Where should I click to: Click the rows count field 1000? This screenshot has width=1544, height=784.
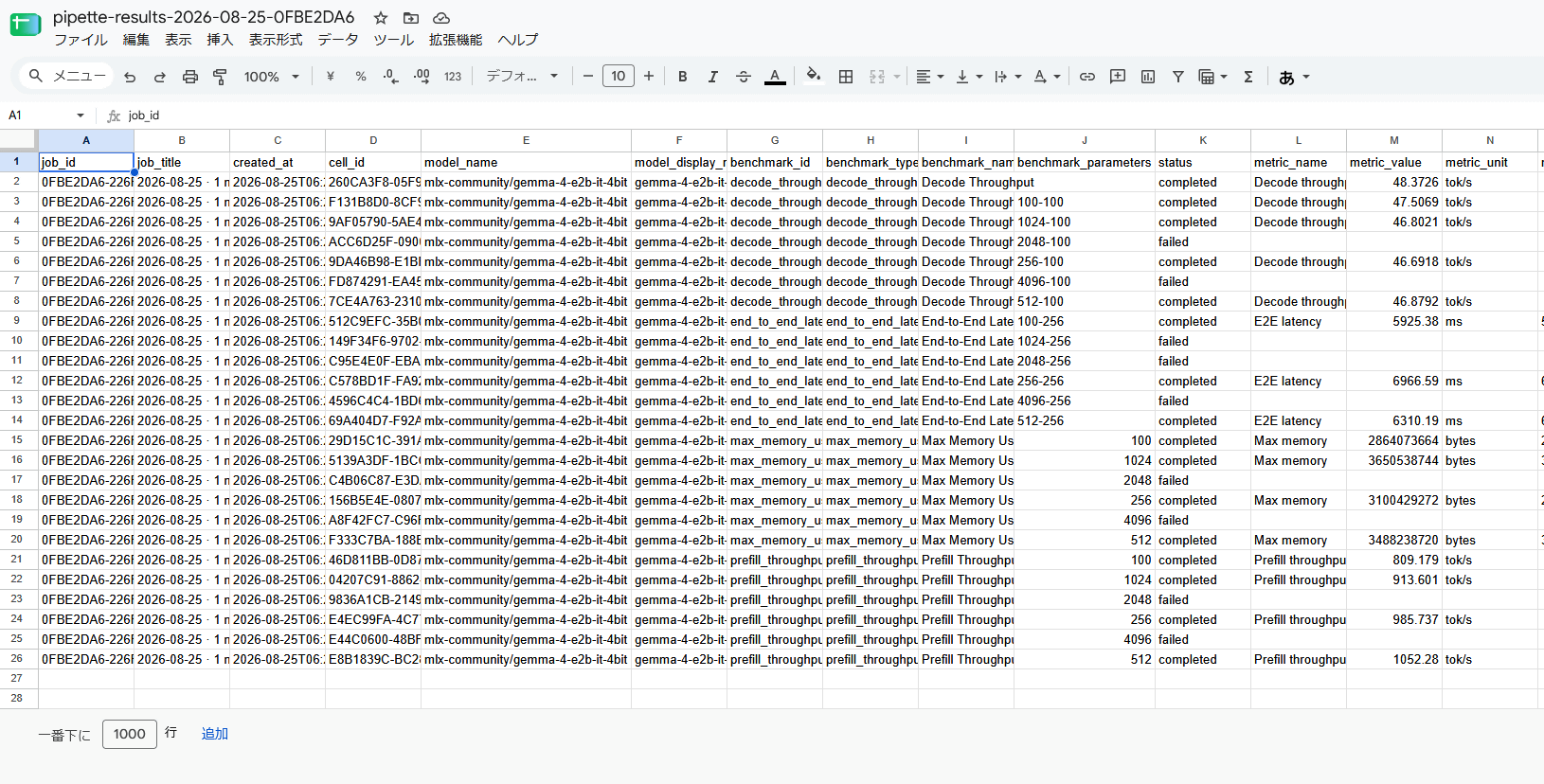(129, 734)
